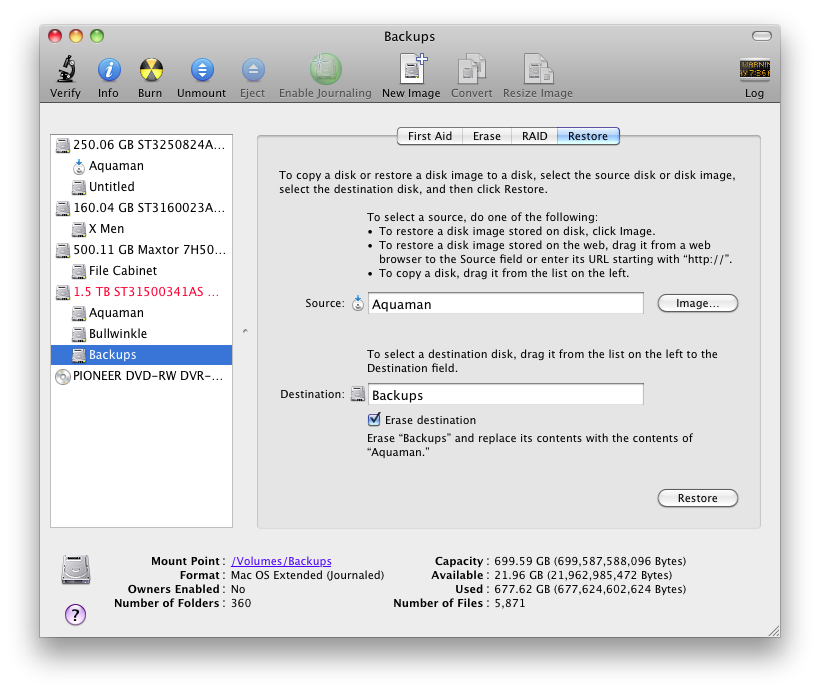Switch to the RAID tab
Viewport: 820px width, 692px height.
point(534,136)
